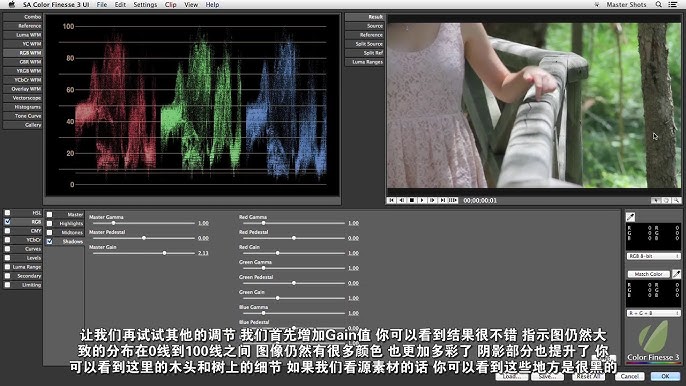Click the loop playback button

point(453,200)
